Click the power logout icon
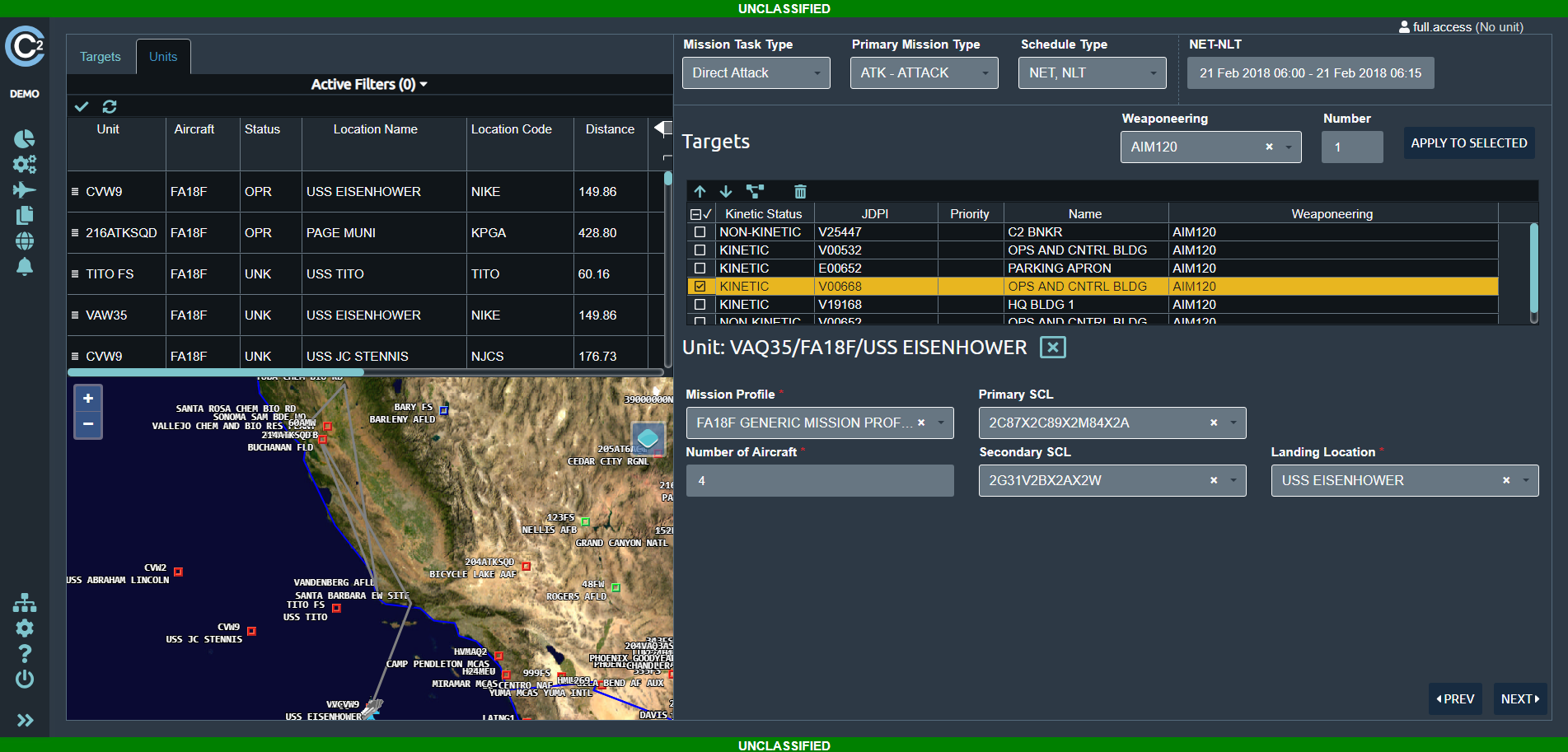 click(x=25, y=679)
